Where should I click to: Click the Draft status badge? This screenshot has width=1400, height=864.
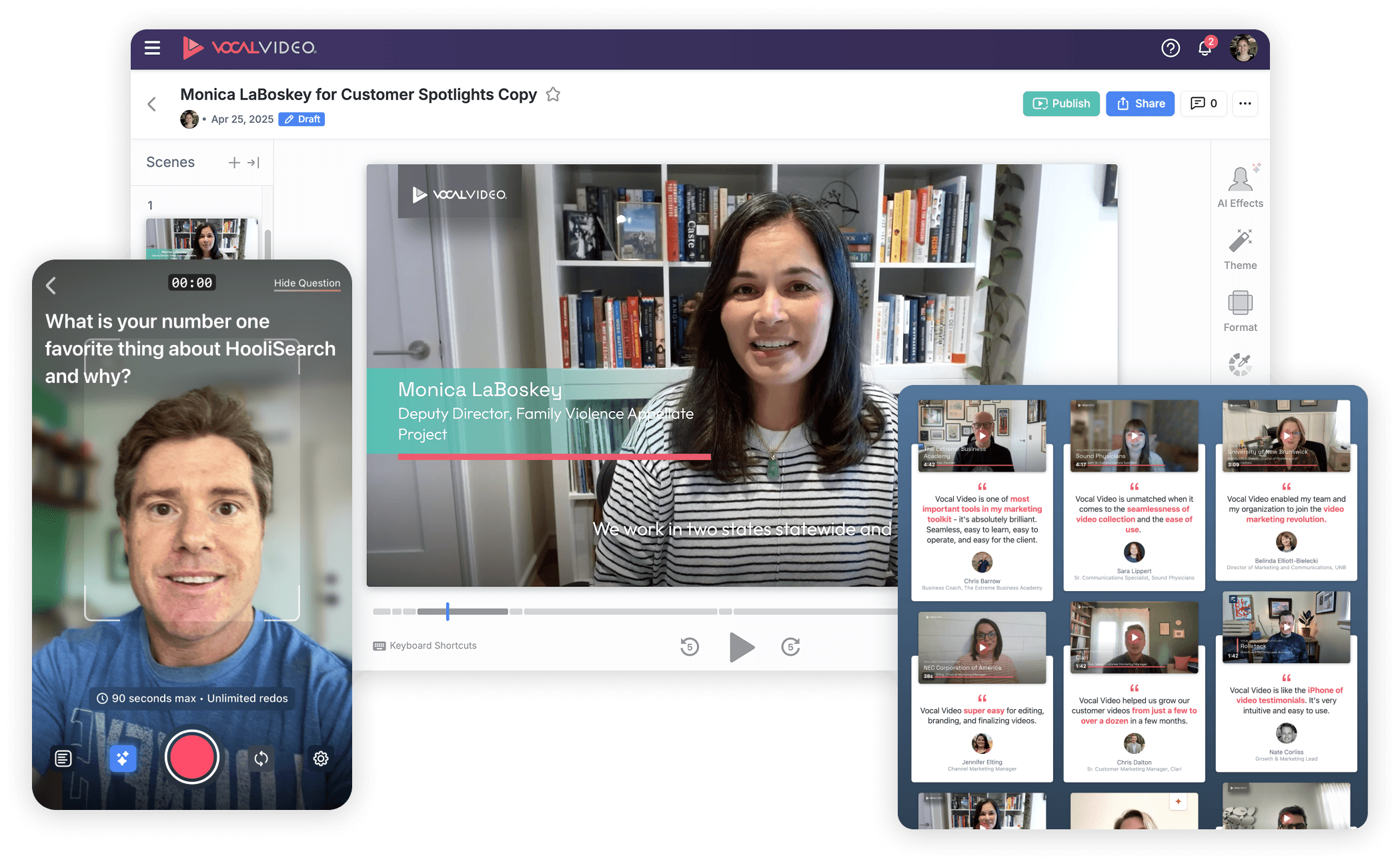coord(301,119)
